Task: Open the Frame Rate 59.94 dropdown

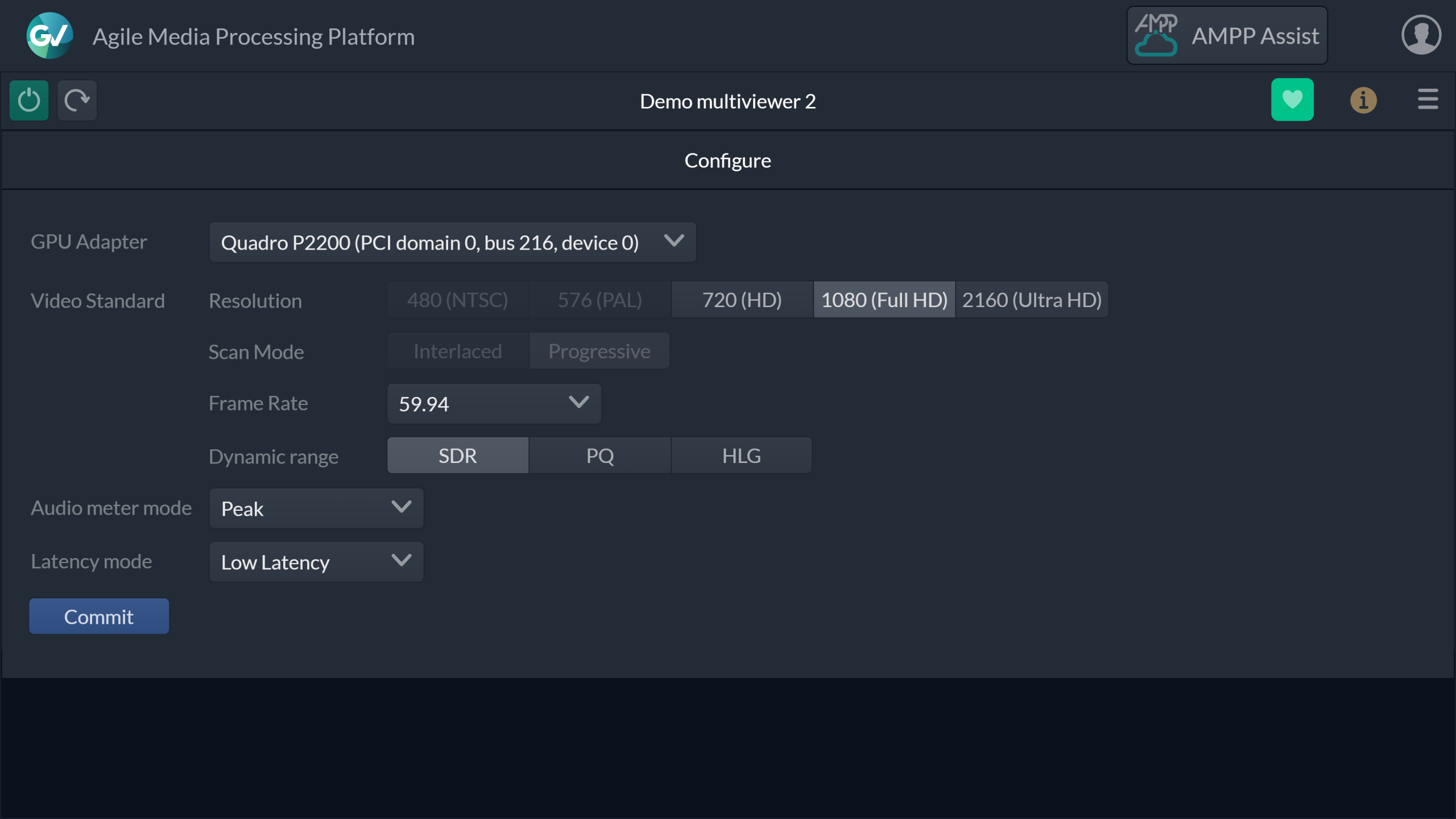Action: point(494,404)
